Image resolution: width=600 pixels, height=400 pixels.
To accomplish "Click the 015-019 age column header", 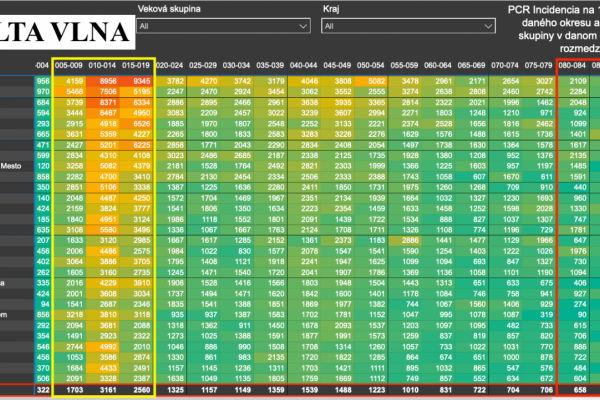I will click(138, 65).
